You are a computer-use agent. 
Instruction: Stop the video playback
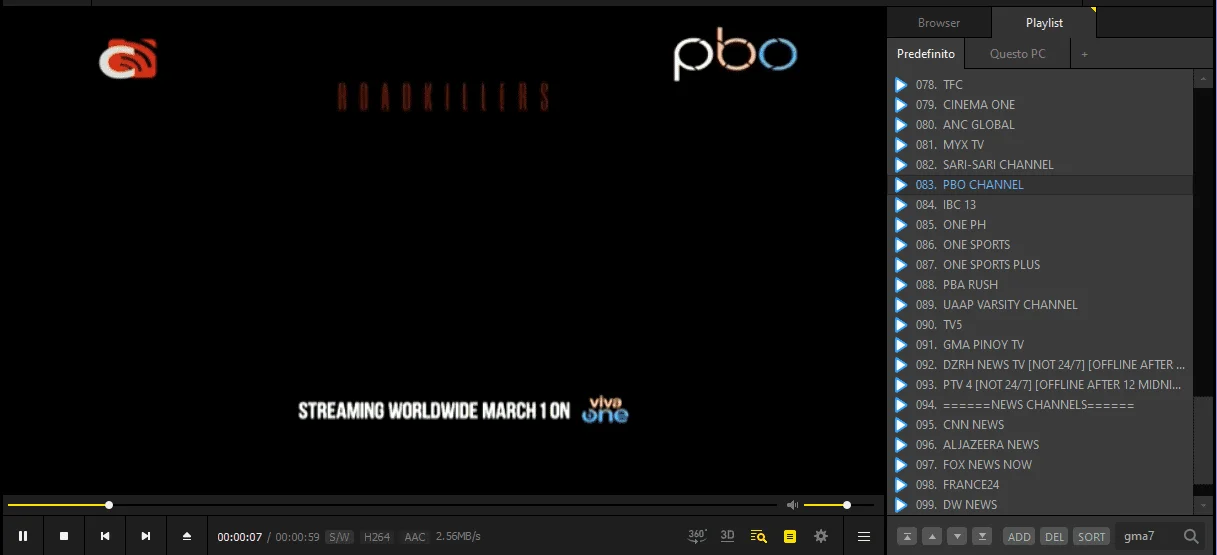[64, 536]
